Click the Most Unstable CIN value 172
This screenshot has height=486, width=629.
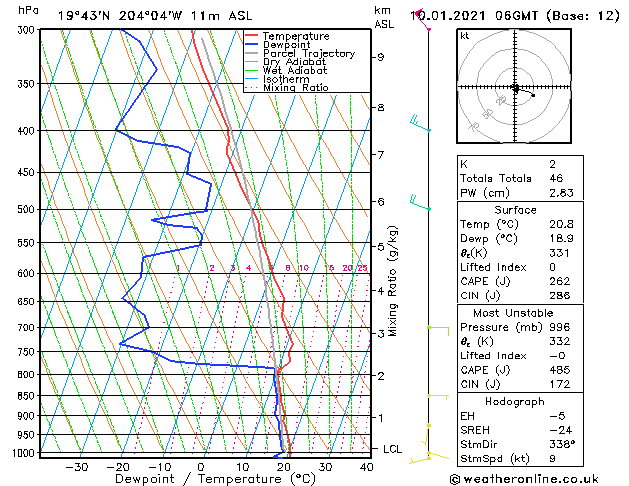click(x=560, y=385)
